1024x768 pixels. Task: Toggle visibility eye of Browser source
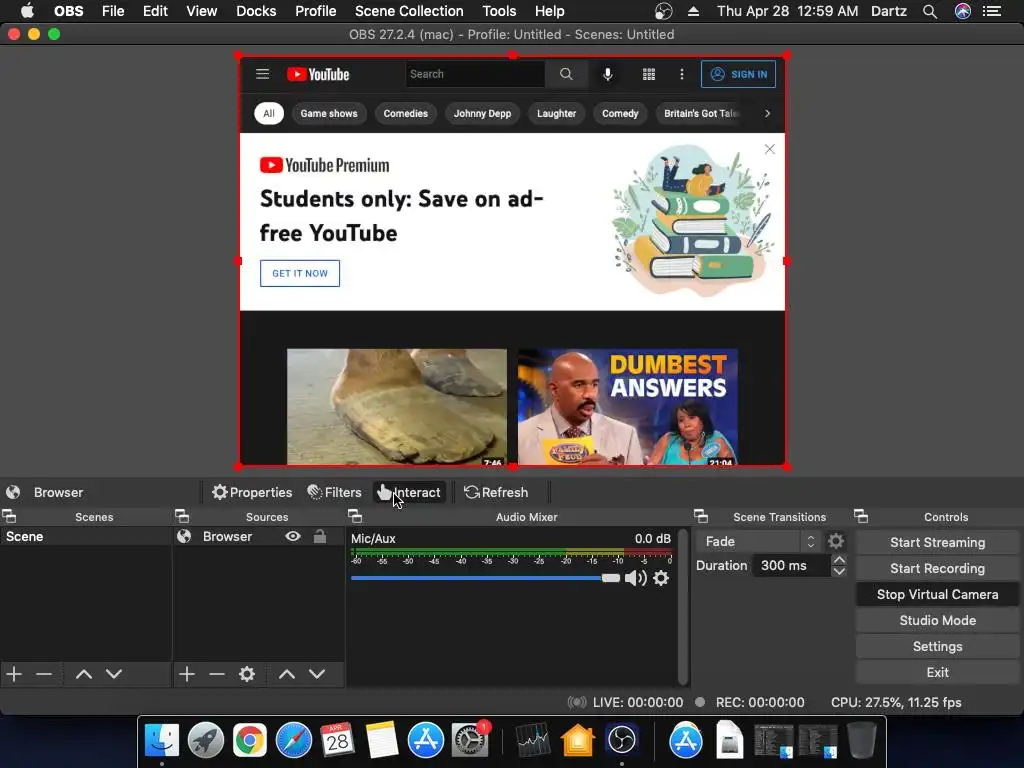(293, 536)
